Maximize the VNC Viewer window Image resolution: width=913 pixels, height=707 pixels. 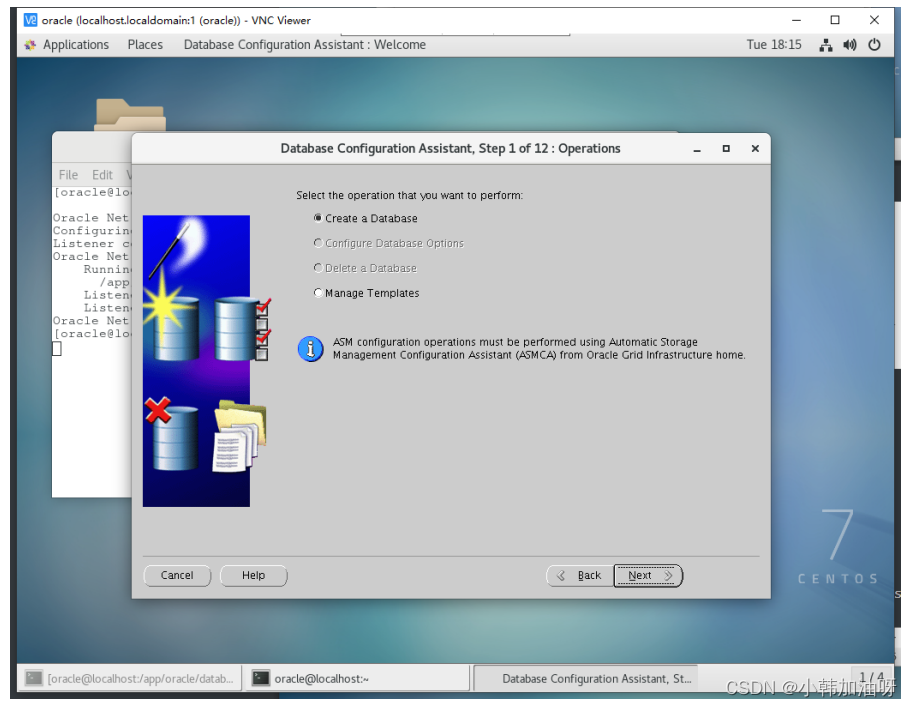(835, 20)
